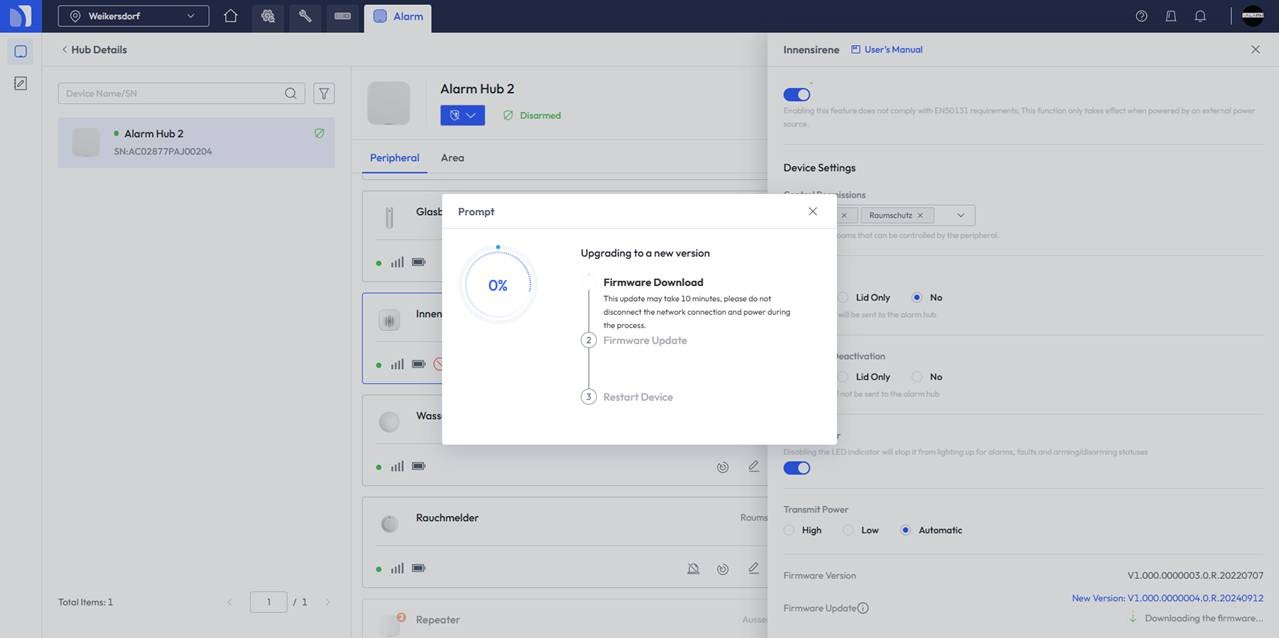
Task: Open the home page icon
Action: click(x=231, y=16)
